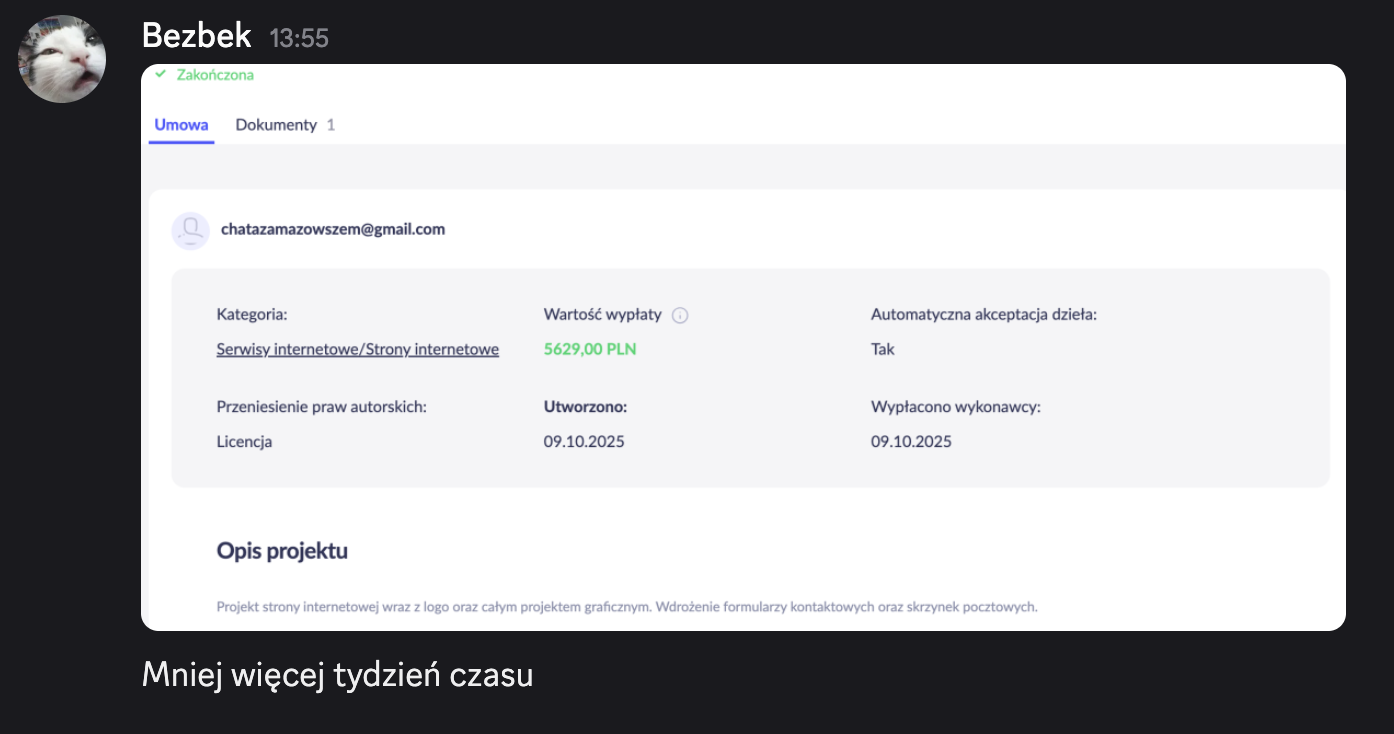Open the Dokumenty tab
This screenshot has height=734, width=1394.
(276, 125)
